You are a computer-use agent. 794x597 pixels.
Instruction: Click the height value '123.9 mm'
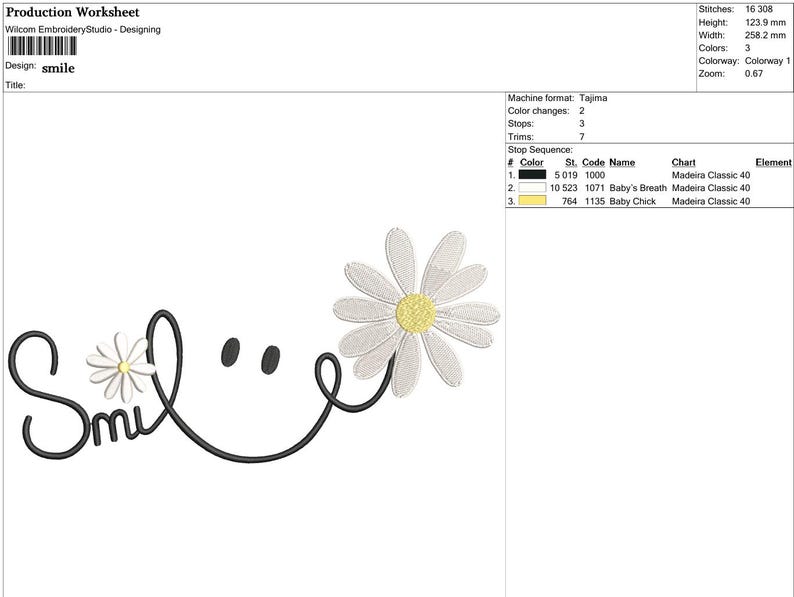765,22
